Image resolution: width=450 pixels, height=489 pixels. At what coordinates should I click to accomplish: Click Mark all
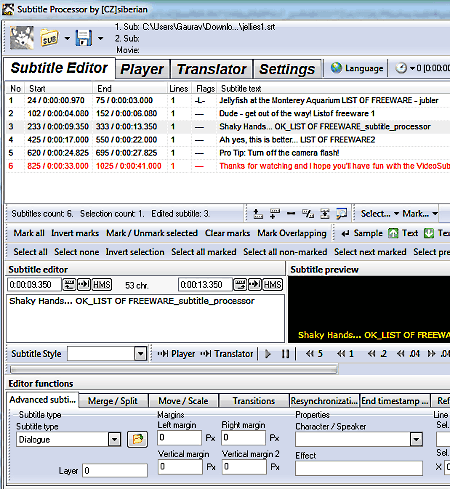point(29,233)
